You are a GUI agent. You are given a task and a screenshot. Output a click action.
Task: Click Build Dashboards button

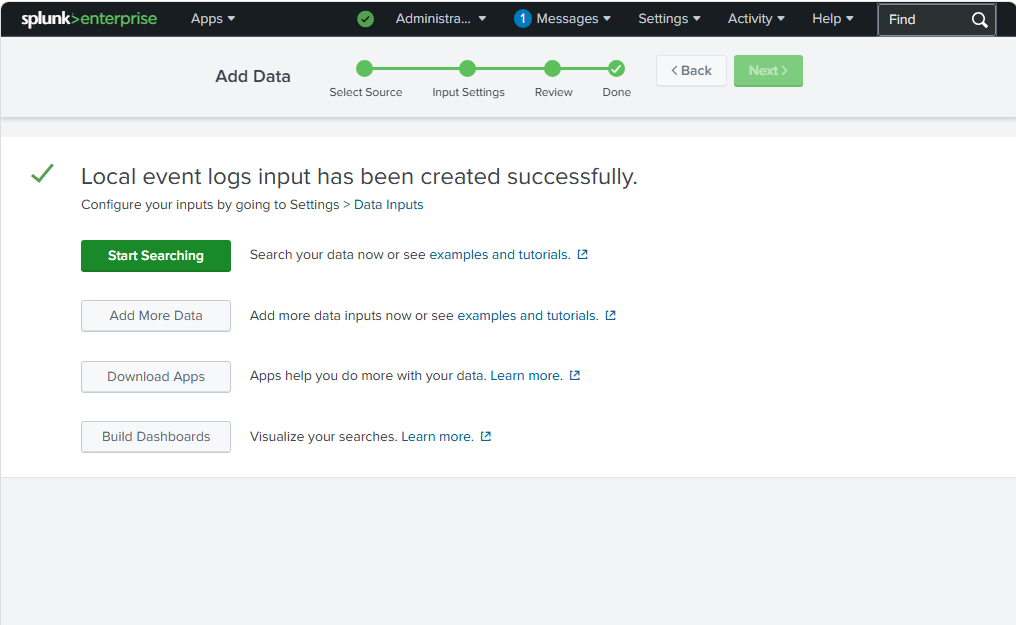coord(156,437)
